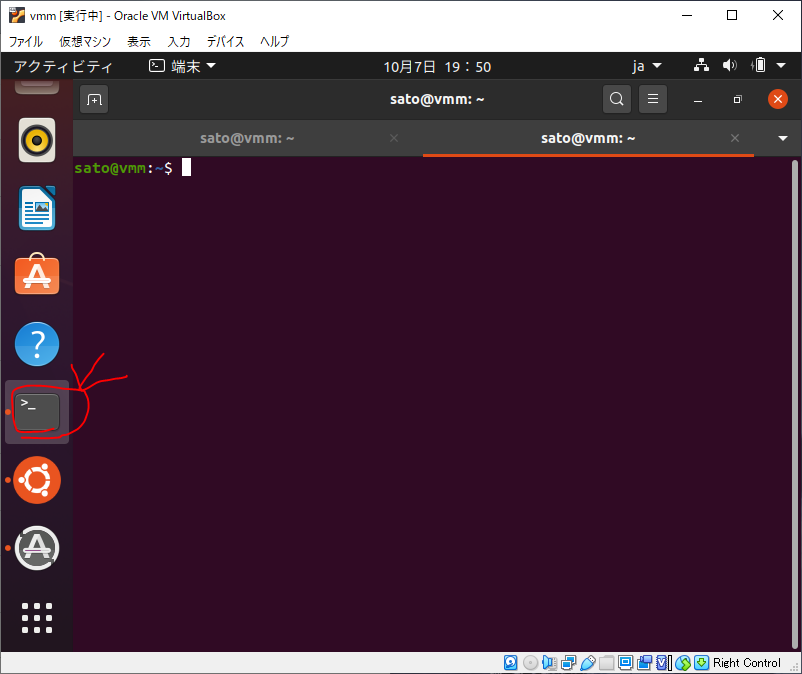The height and width of the screenshot is (674, 802).
Task: Open the 仮想マシン menu
Action: 85,41
